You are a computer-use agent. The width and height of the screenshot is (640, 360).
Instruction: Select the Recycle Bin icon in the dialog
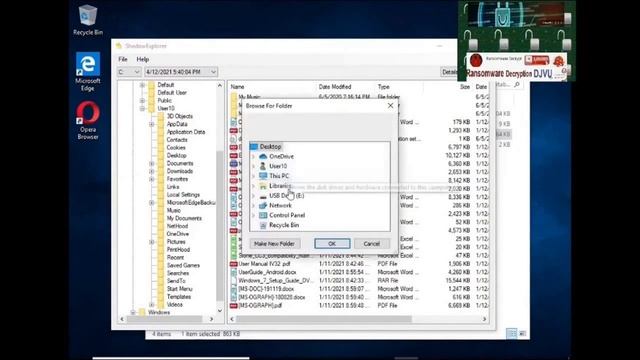(x=263, y=225)
